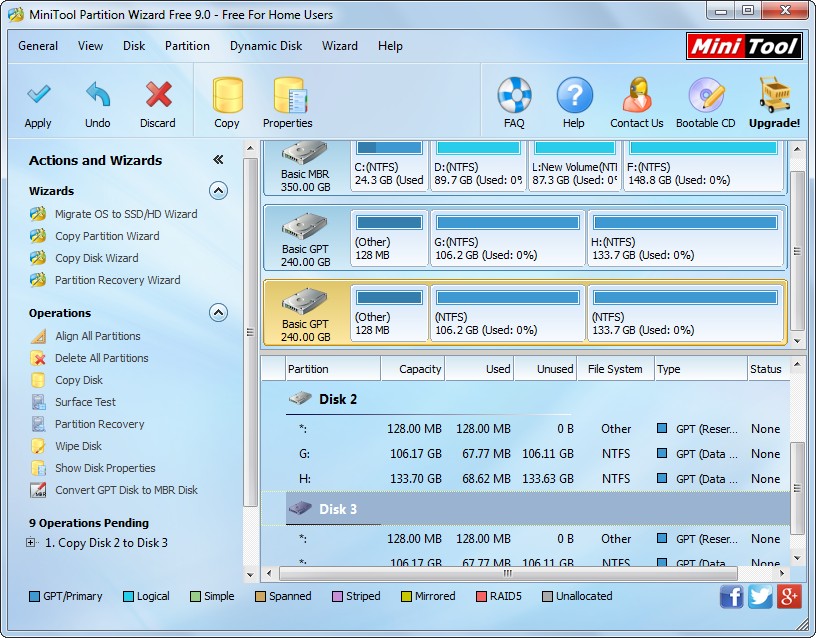816x638 pixels.
Task: Open the FAQ lifebuoy icon
Action: click(x=514, y=95)
